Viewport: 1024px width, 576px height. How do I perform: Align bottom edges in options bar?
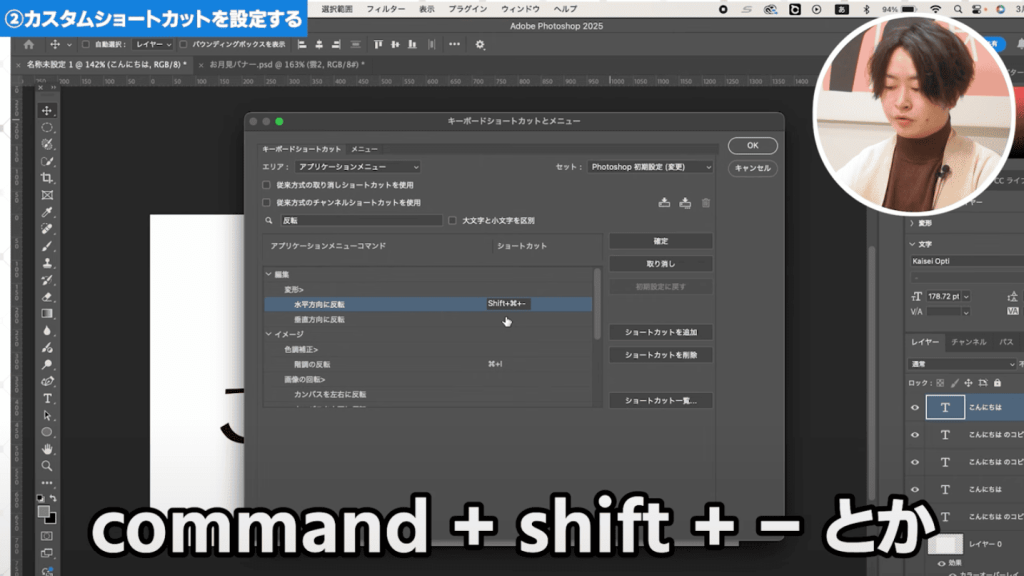[x=412, y=44]
